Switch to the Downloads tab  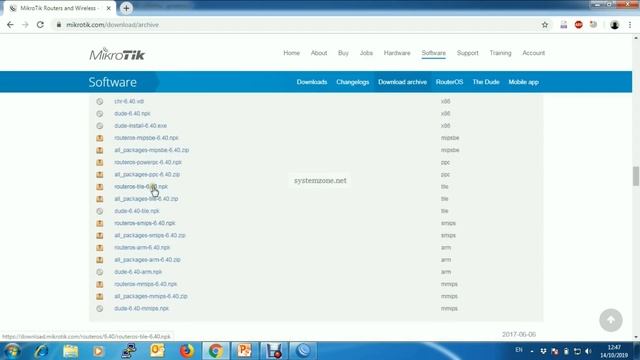[x=312, y=82]
